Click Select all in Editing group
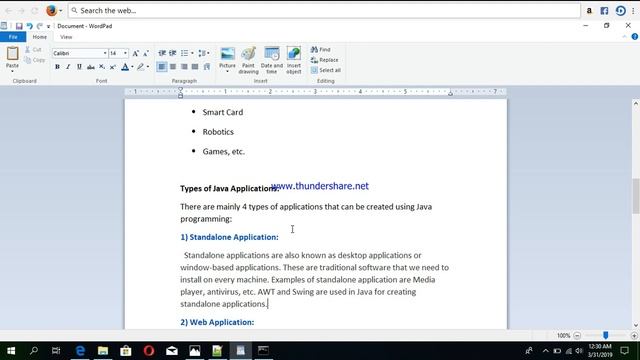Viewport: 640px width, 360px height. click(325, 70)
